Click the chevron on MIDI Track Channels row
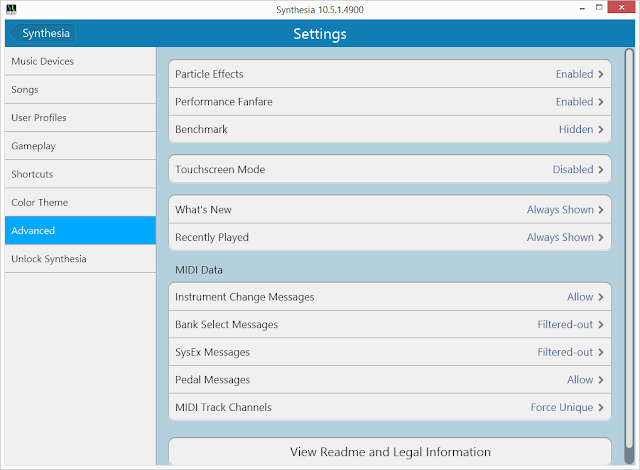This screenshot has height=470, width=640. 601,408
